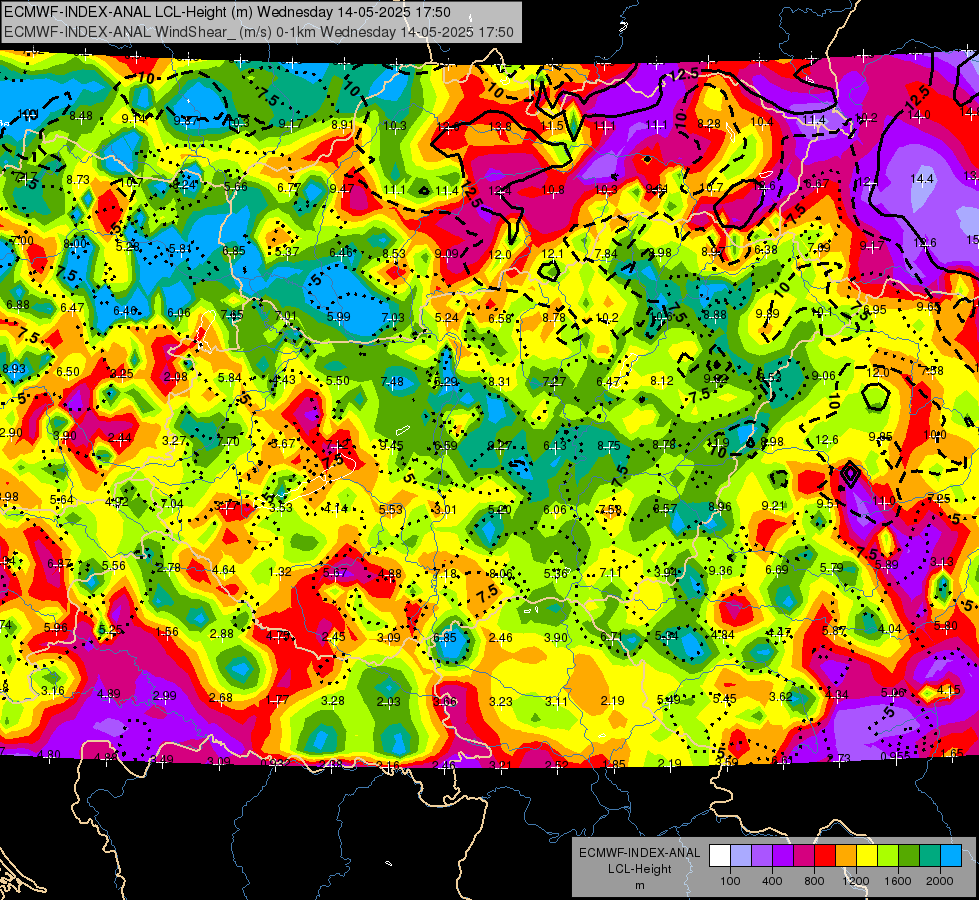The height and width of the screenshot is (900, 979).
Task: Click the legend label 1600
Action: [x=898, y=881]
